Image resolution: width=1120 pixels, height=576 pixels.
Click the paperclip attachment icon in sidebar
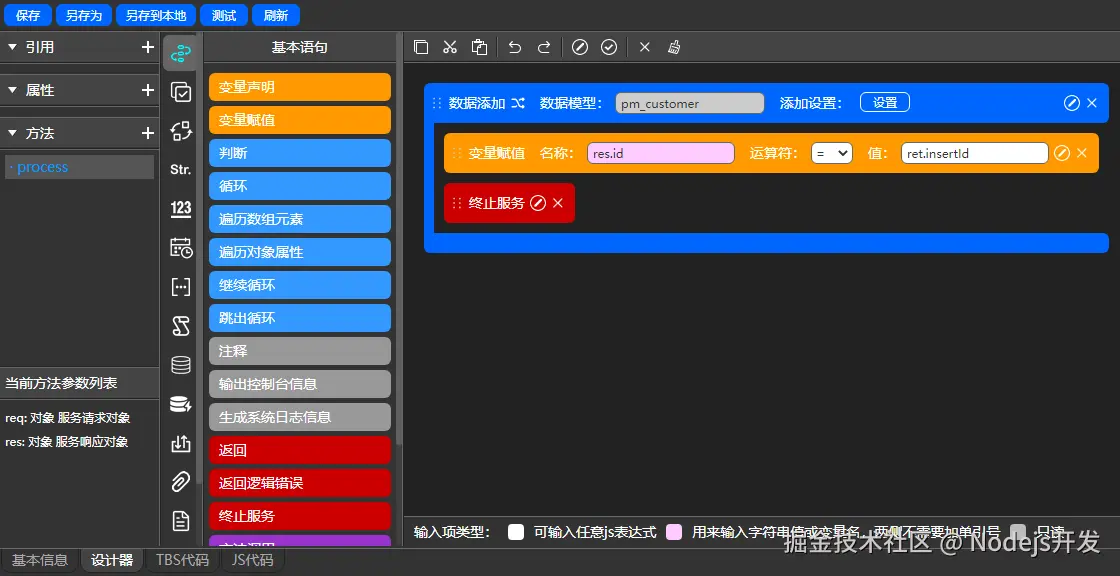(180, 481)
